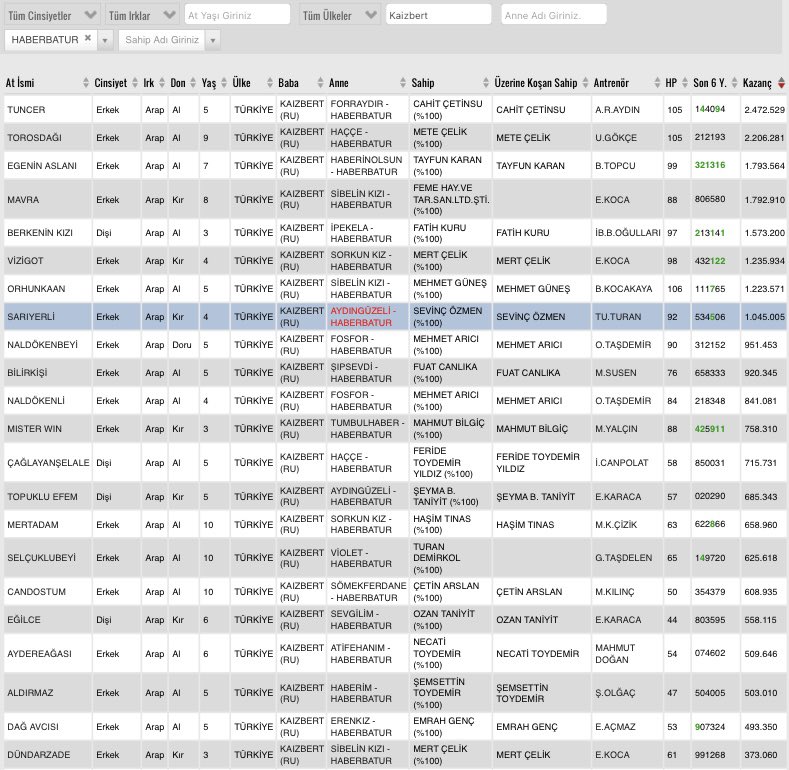Open horse AYDEREAĞASI entry
This screenshot has height=770, width=789.
(x=39, y=654)
